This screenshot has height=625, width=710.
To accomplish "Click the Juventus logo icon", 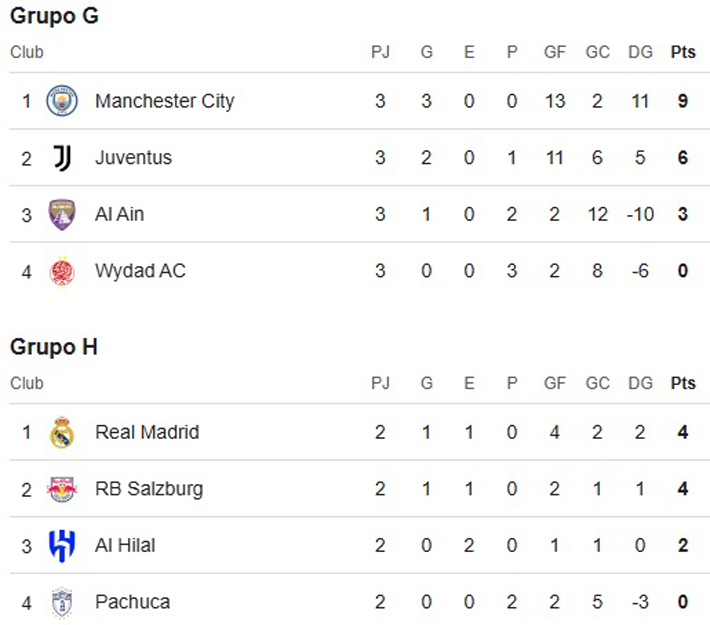I will pos(62,158).
